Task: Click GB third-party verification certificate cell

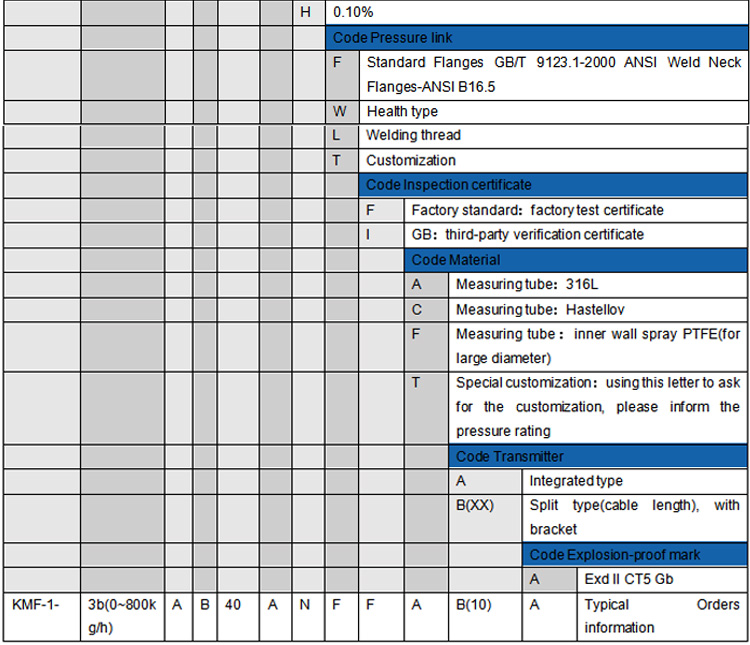Action: pyautogui.click(x=528, y=234)
